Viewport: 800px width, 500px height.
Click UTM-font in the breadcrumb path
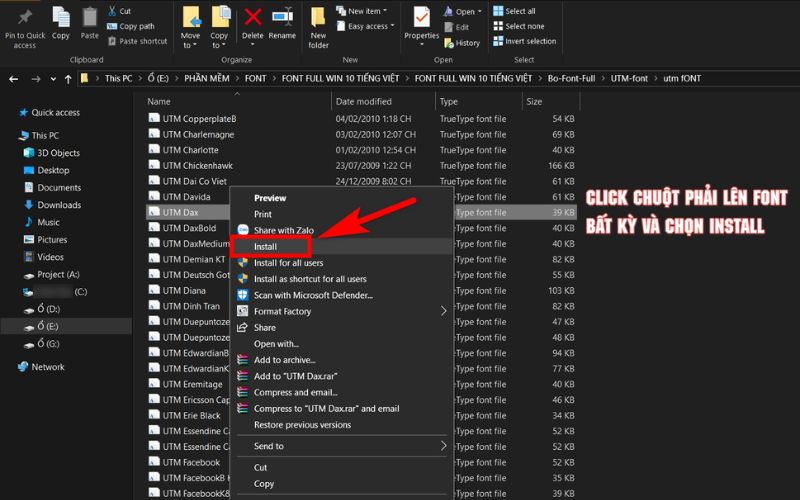(x=629, y=79)
